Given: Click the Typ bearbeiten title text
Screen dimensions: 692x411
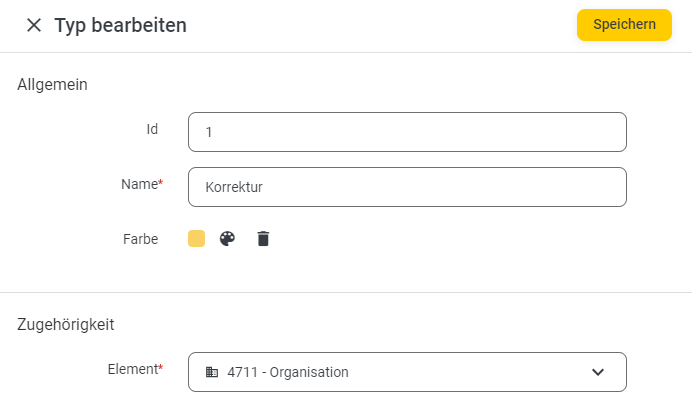Looking at the screenshot, I should (x=120, y=25).
